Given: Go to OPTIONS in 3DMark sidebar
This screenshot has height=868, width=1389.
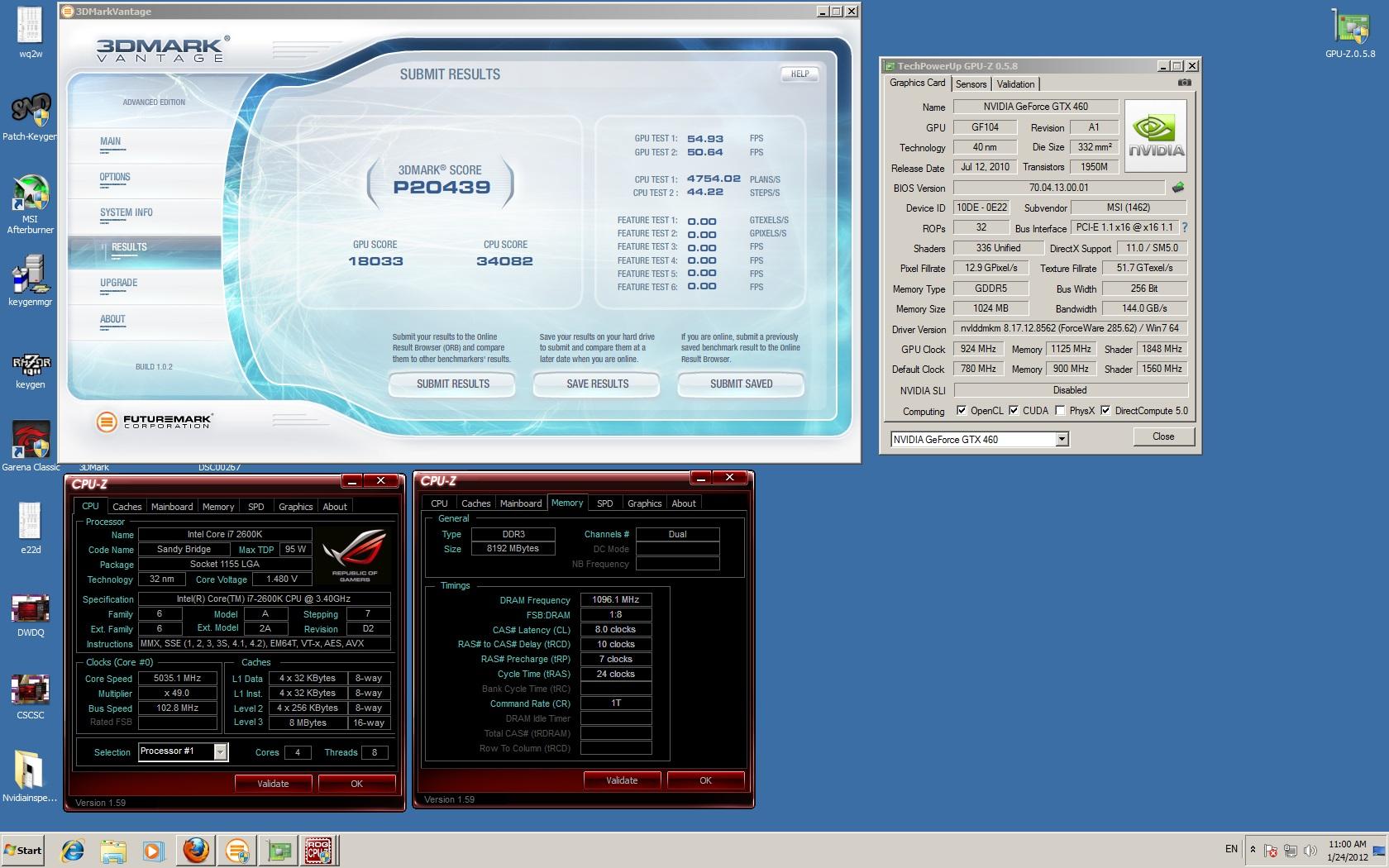Looking at the screenshot, I should tap(115, 177).
